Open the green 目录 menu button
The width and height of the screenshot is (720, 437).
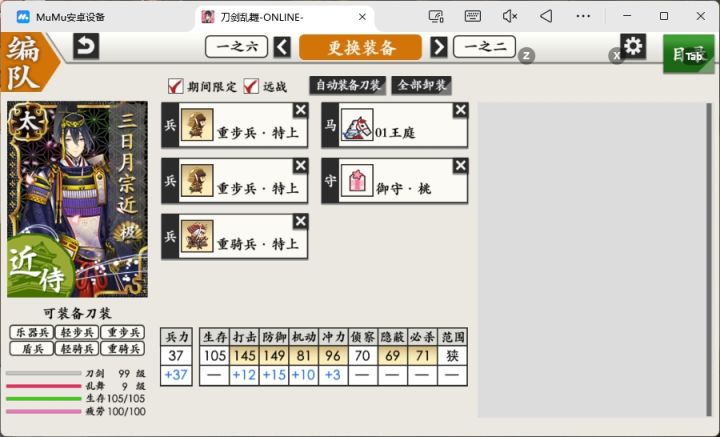[x=688, y=54]
